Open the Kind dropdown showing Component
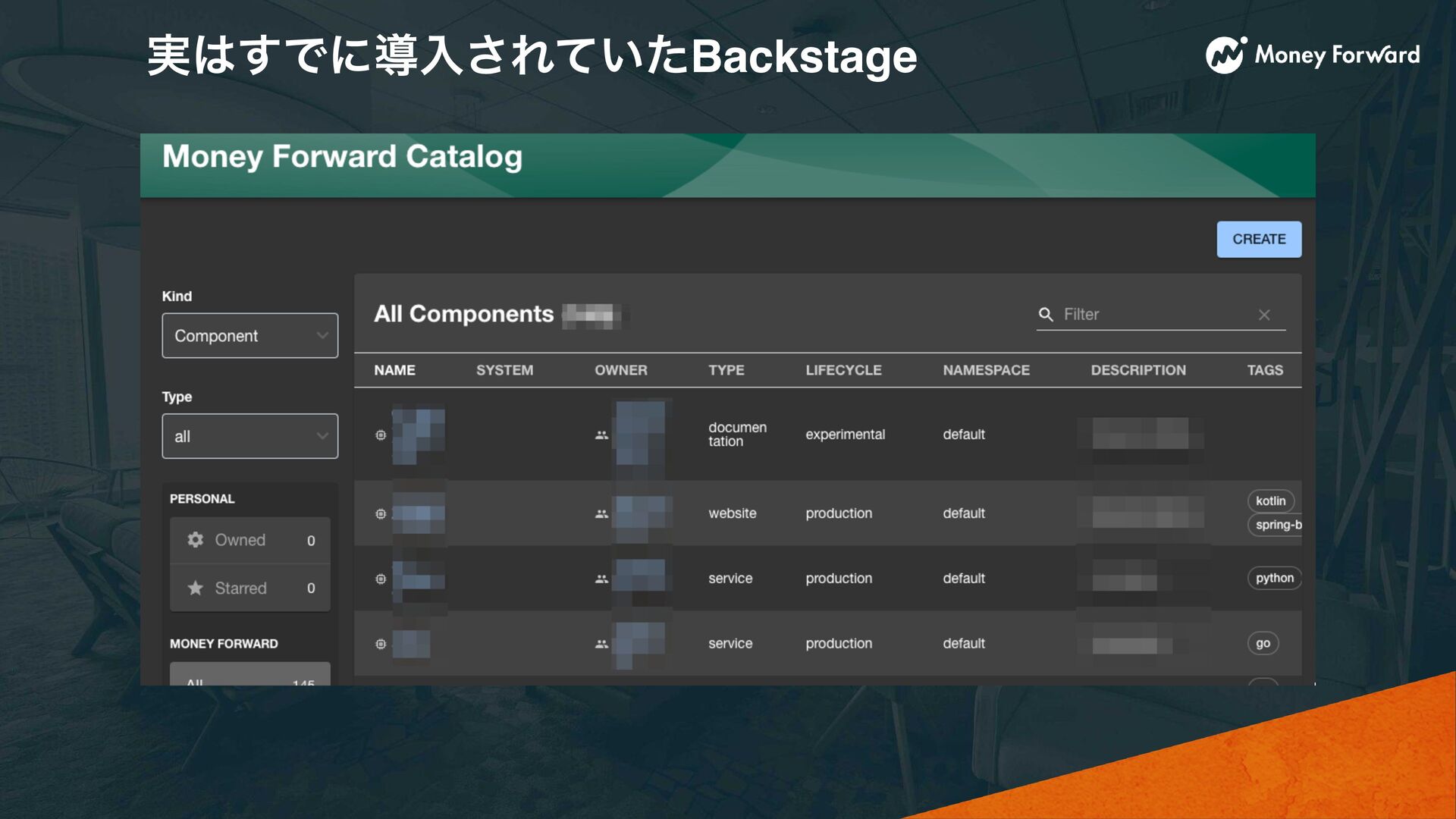Image resolution: width=1456 pixels, height=819 pixels. coord(249,335)
